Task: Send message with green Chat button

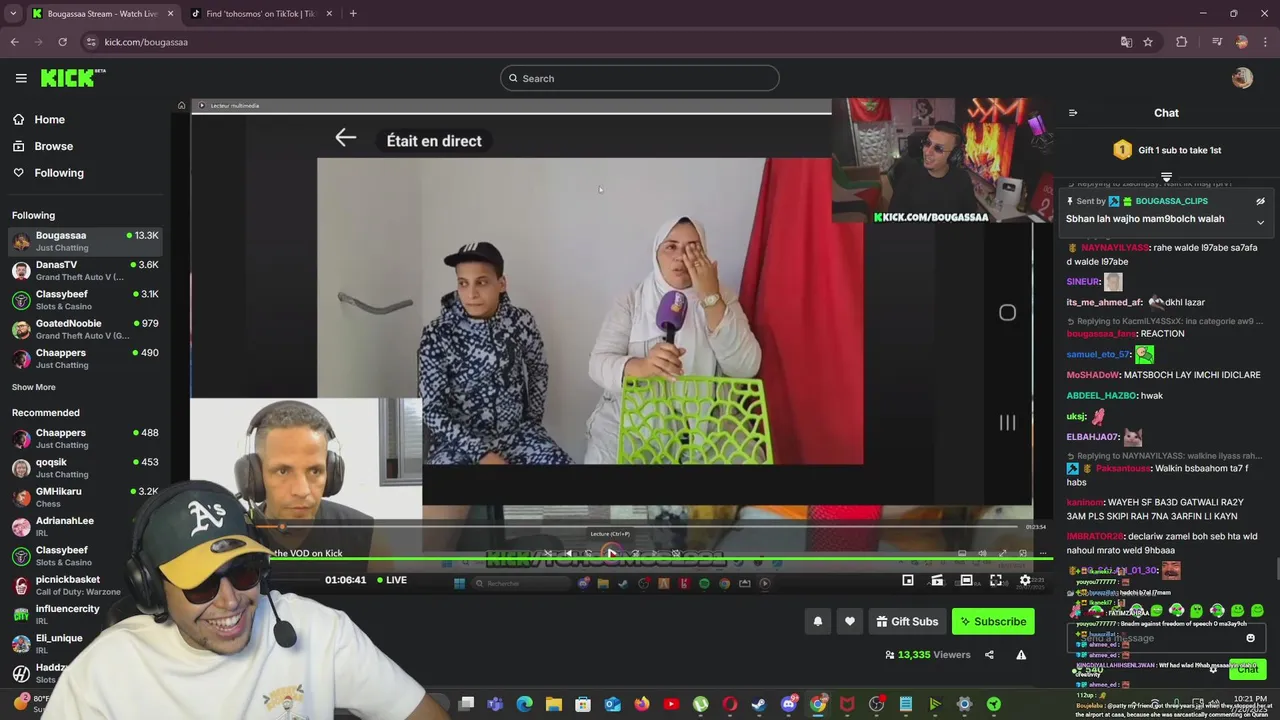Action: click(x=1247, y=669)
